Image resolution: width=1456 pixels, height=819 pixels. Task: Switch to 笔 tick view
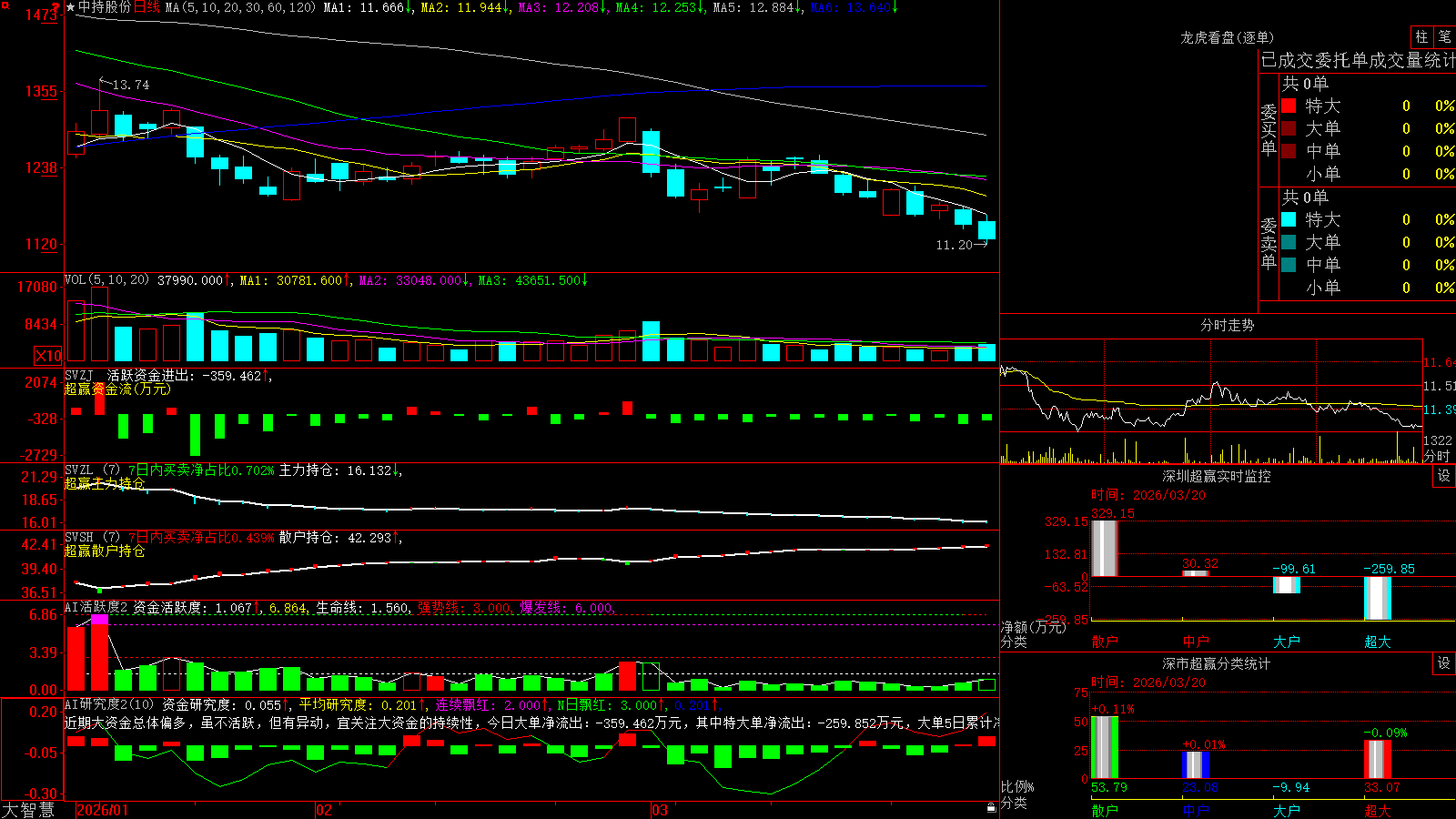click(1445, 36)
